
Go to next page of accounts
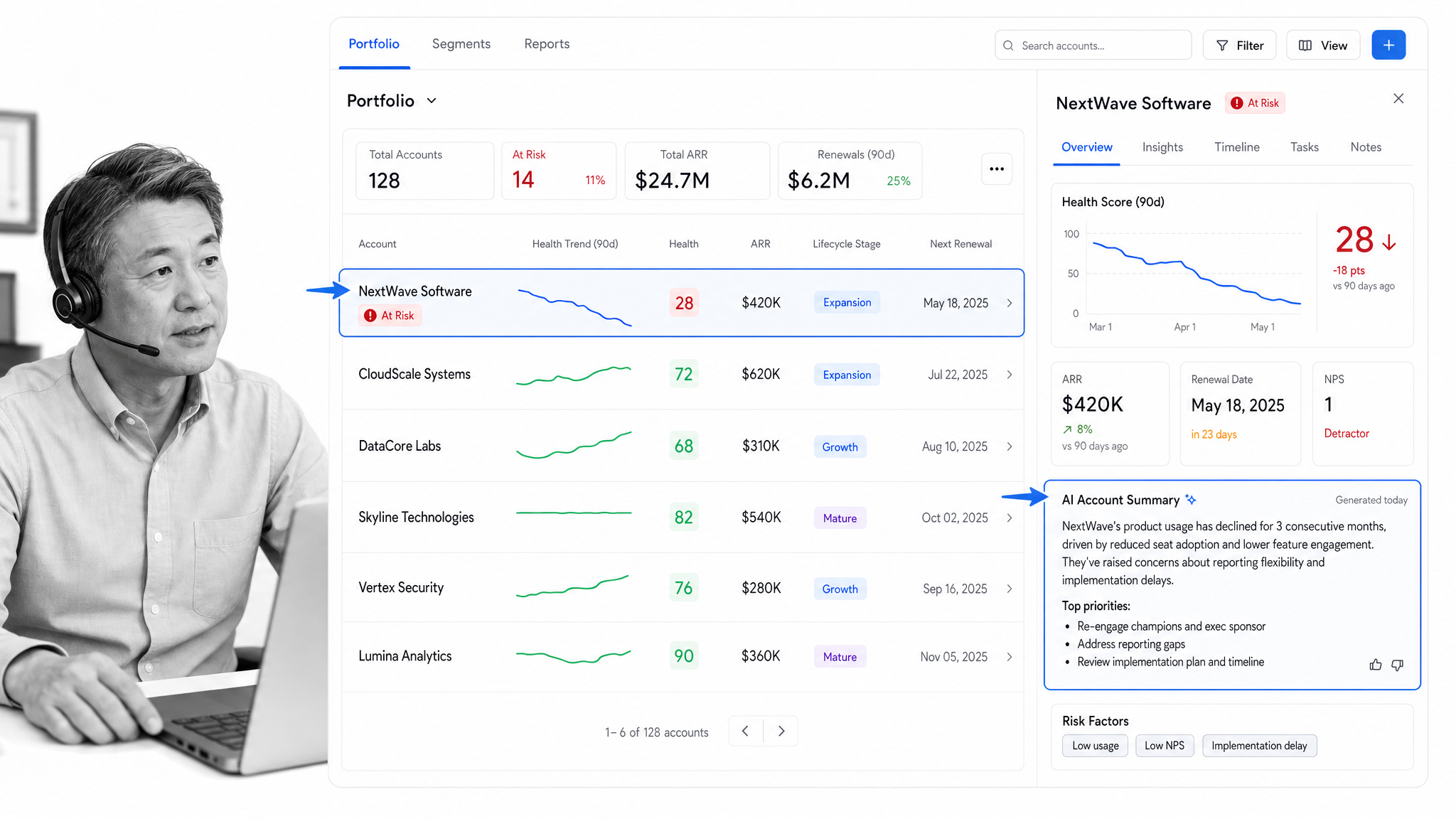point(781,731)
